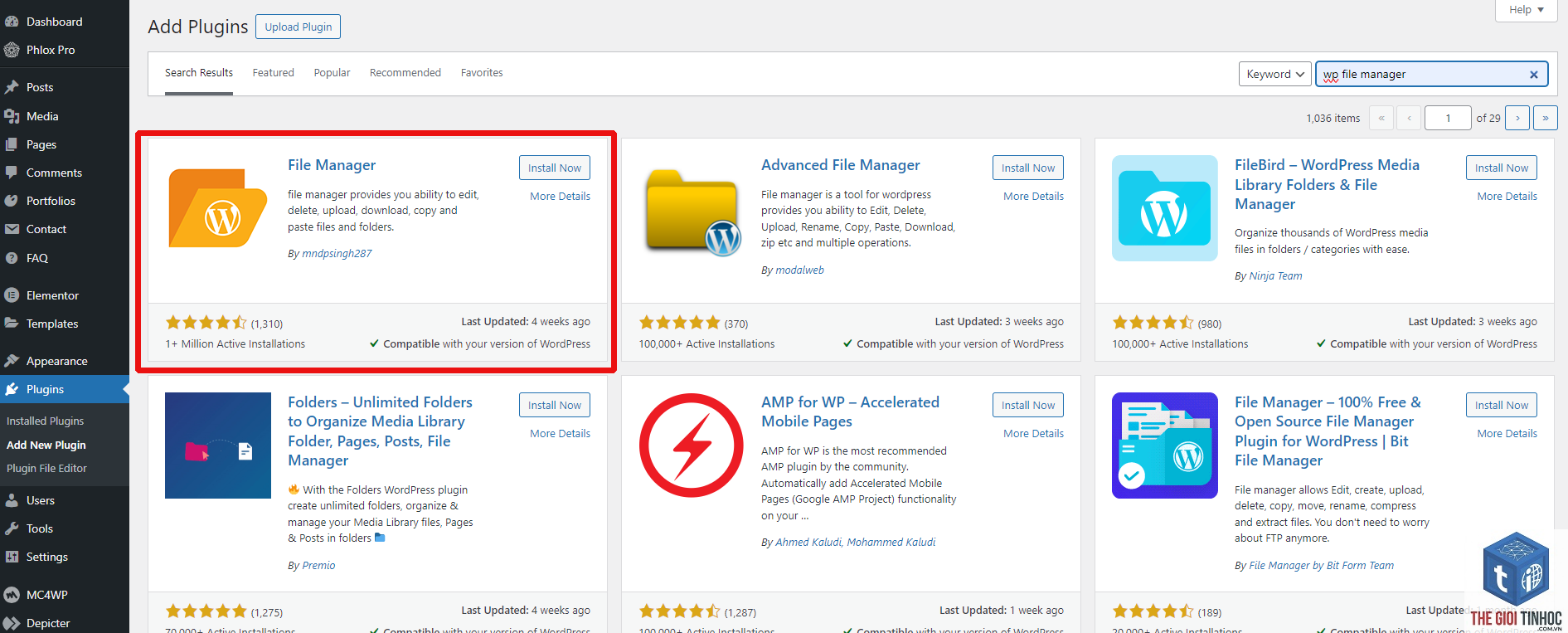Image resolution: width=1568 pixels, height=633 pixels.
Task: Click the Portfolios icon in sidebar
Action: (x=12, y=201)
